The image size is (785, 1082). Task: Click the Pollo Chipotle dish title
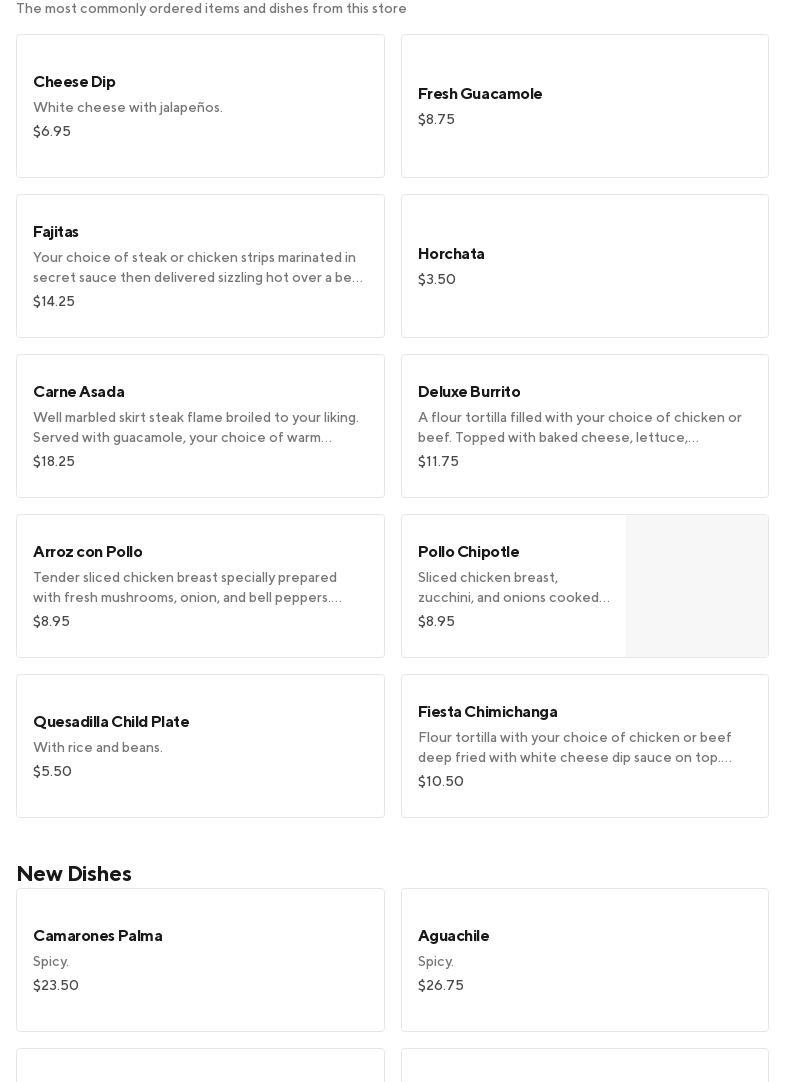pyautogui.click(x=469, y=551)
